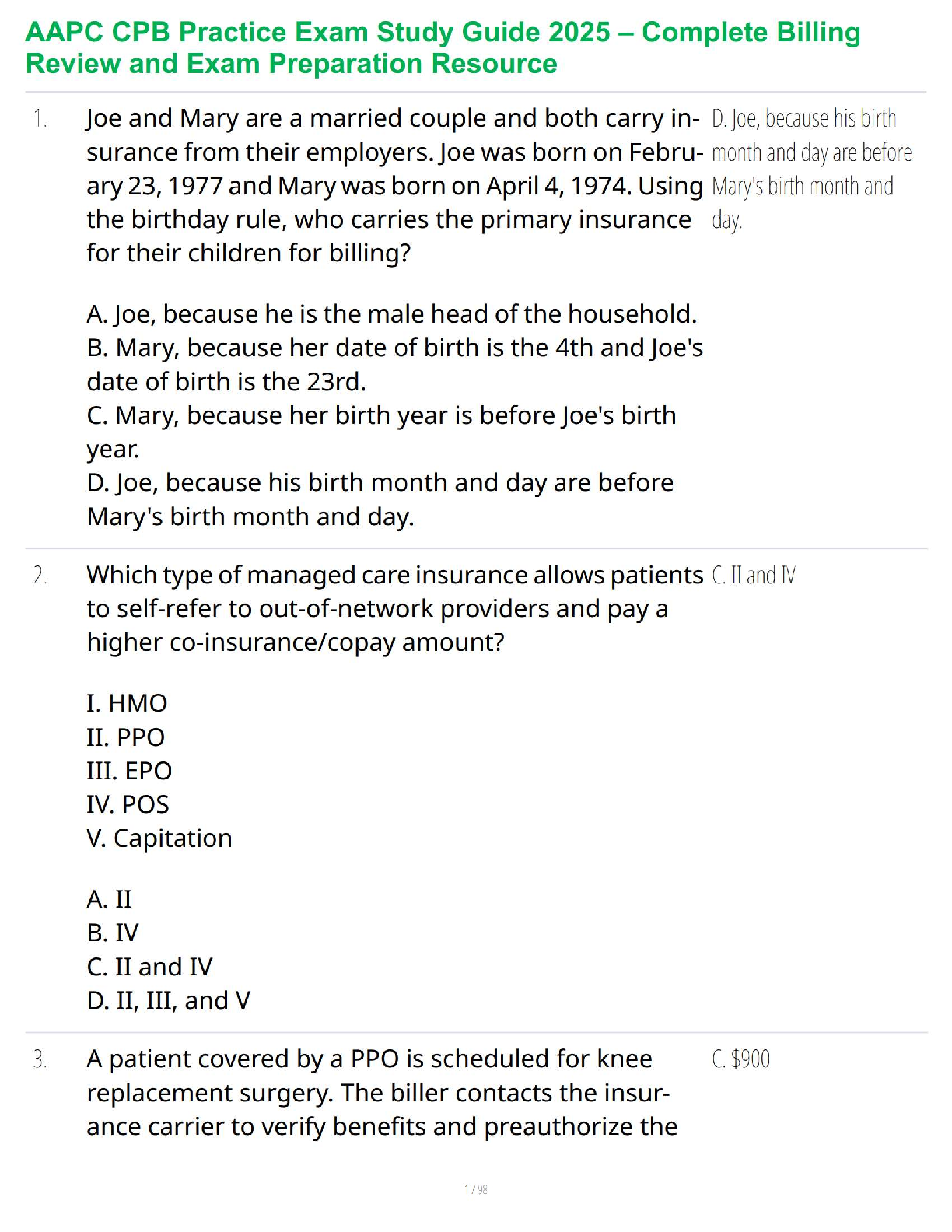This screenshot has height=1232, width=952.
Task: Click the 'V. Capitation' list item
Action: (x=159, y=838)
